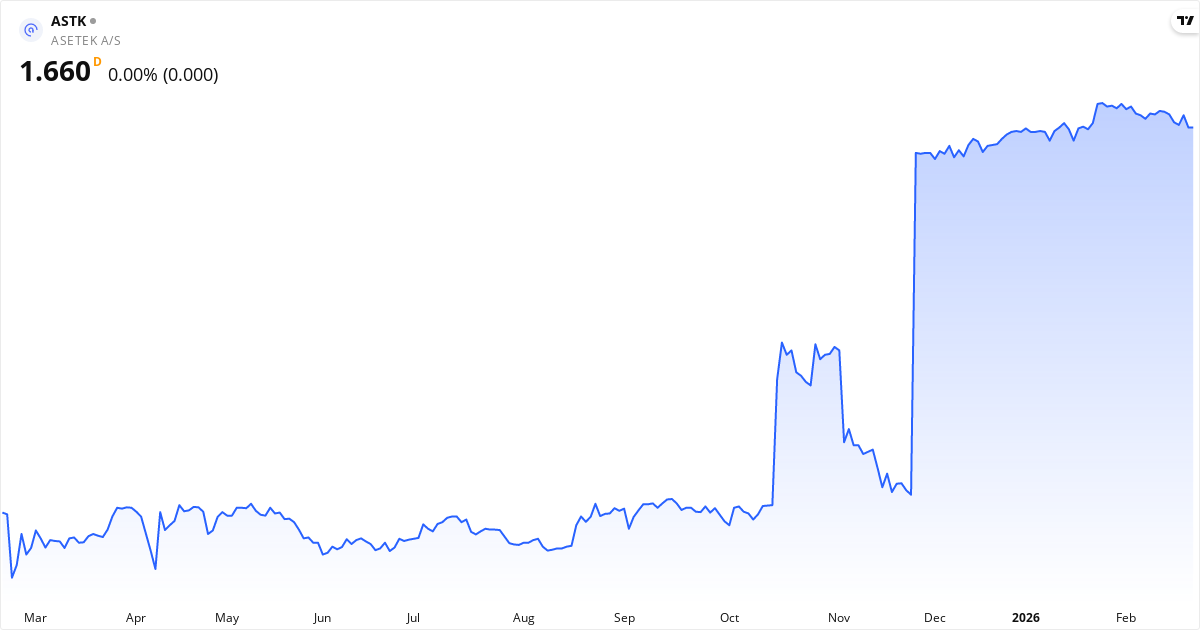Image resolution: width=1200 pixels, height=630 pixels.
Task: Click the Jun time axis label
Action: 321,618
